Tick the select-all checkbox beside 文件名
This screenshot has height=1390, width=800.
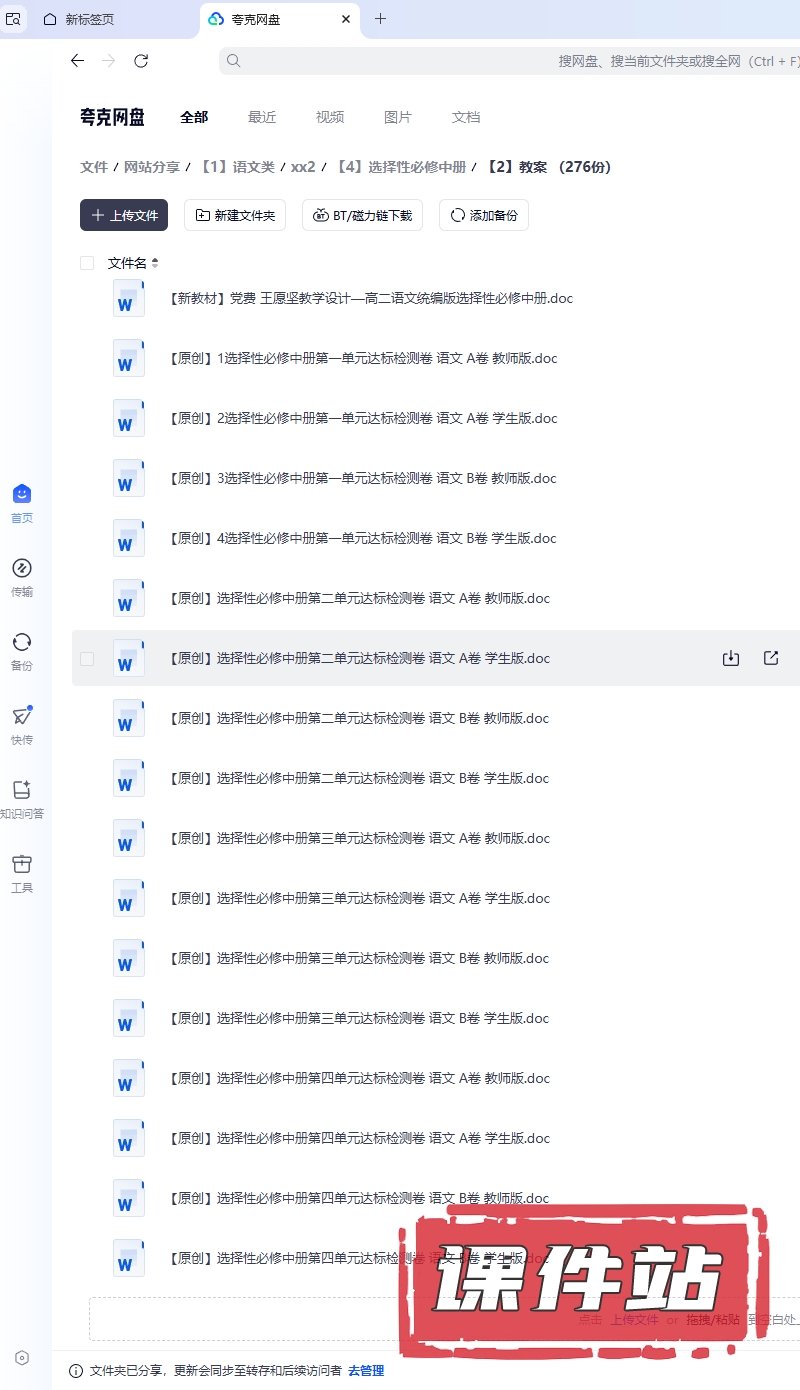click(x=87, y=263)
